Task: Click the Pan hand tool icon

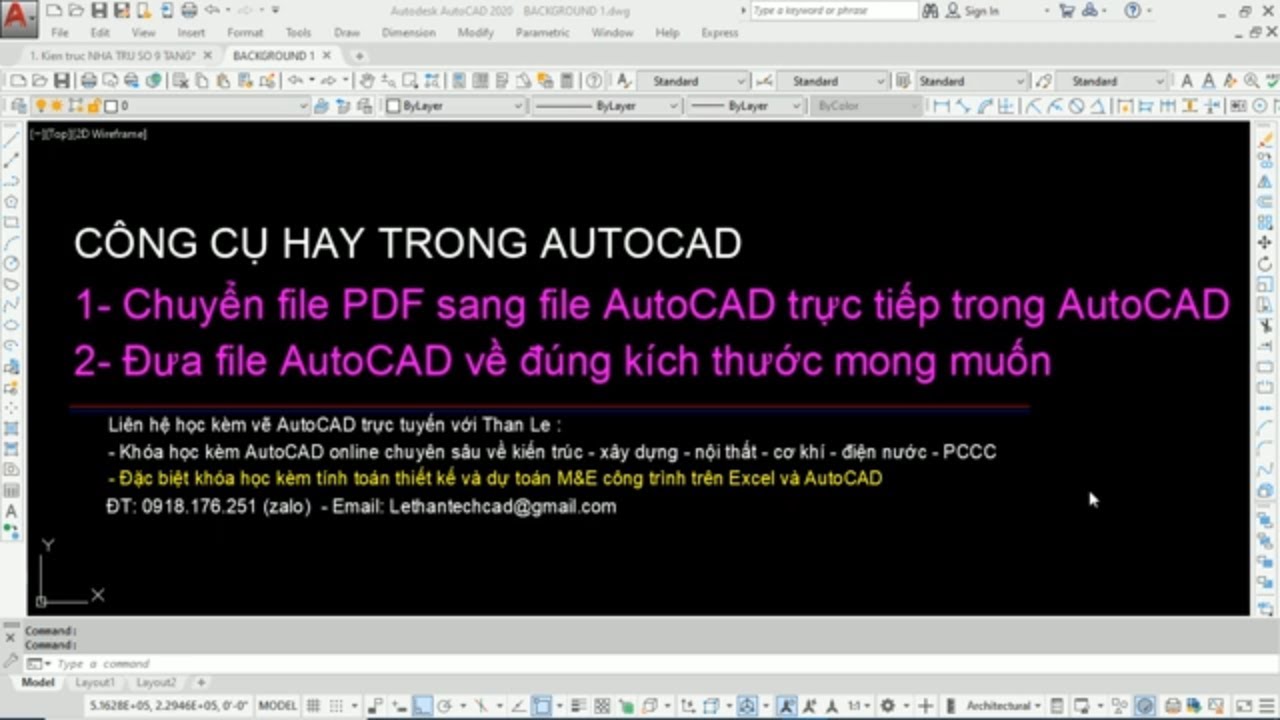Action: coord(366,81)
